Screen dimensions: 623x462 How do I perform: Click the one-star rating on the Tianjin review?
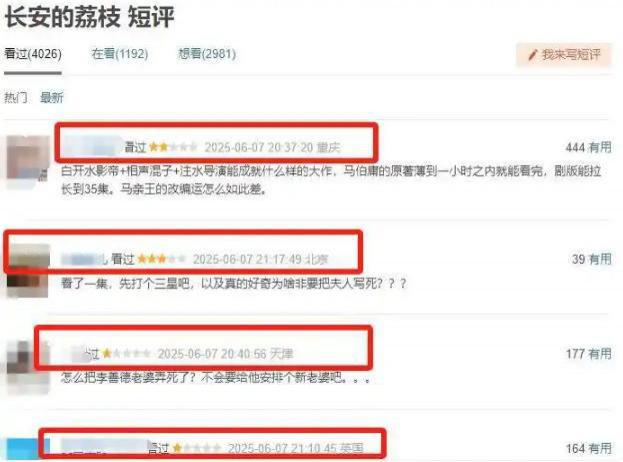coord(127,353)
